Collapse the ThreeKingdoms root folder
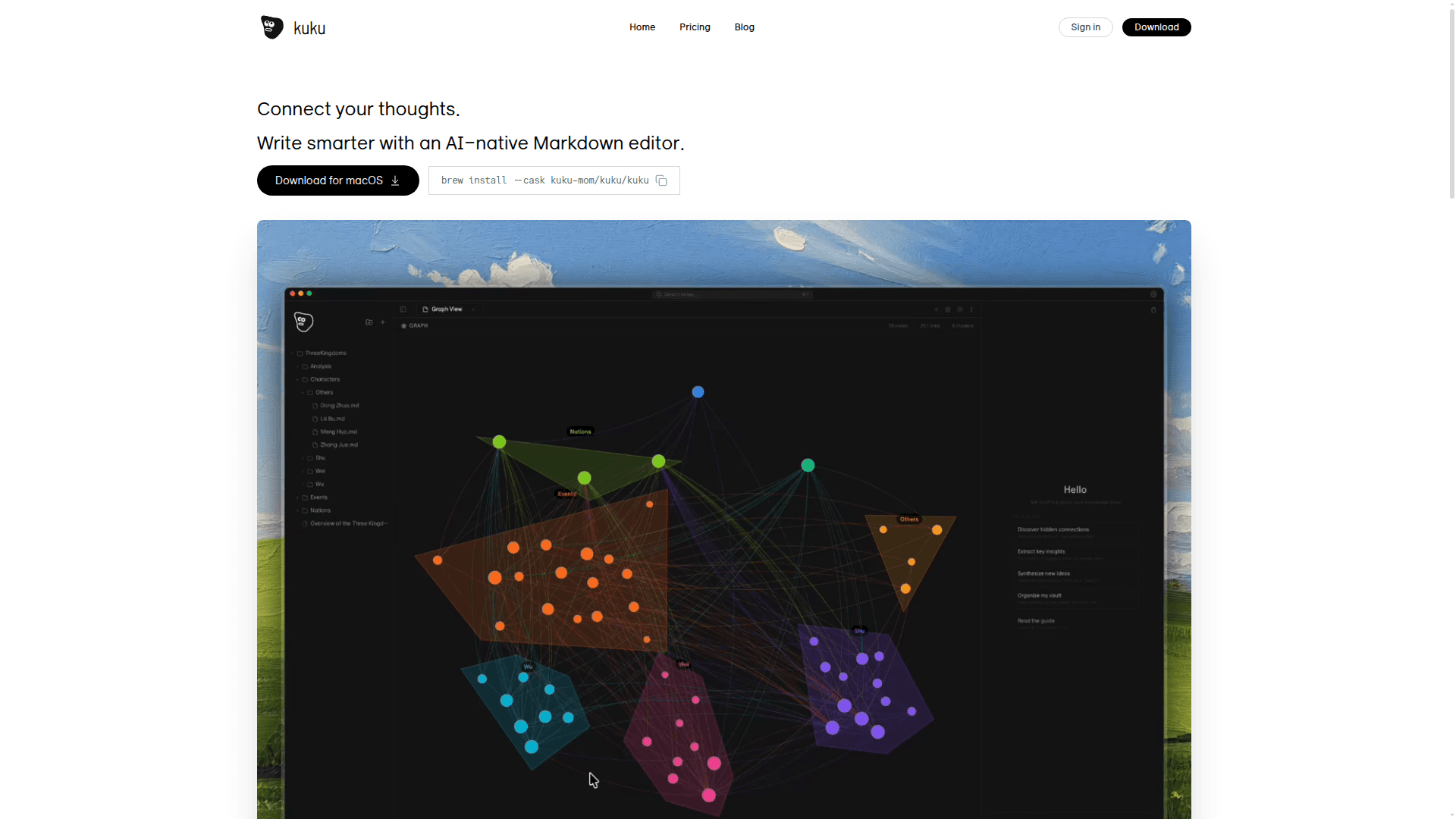Viewport: 1456px width, 819px height. [x=293, y=353]
